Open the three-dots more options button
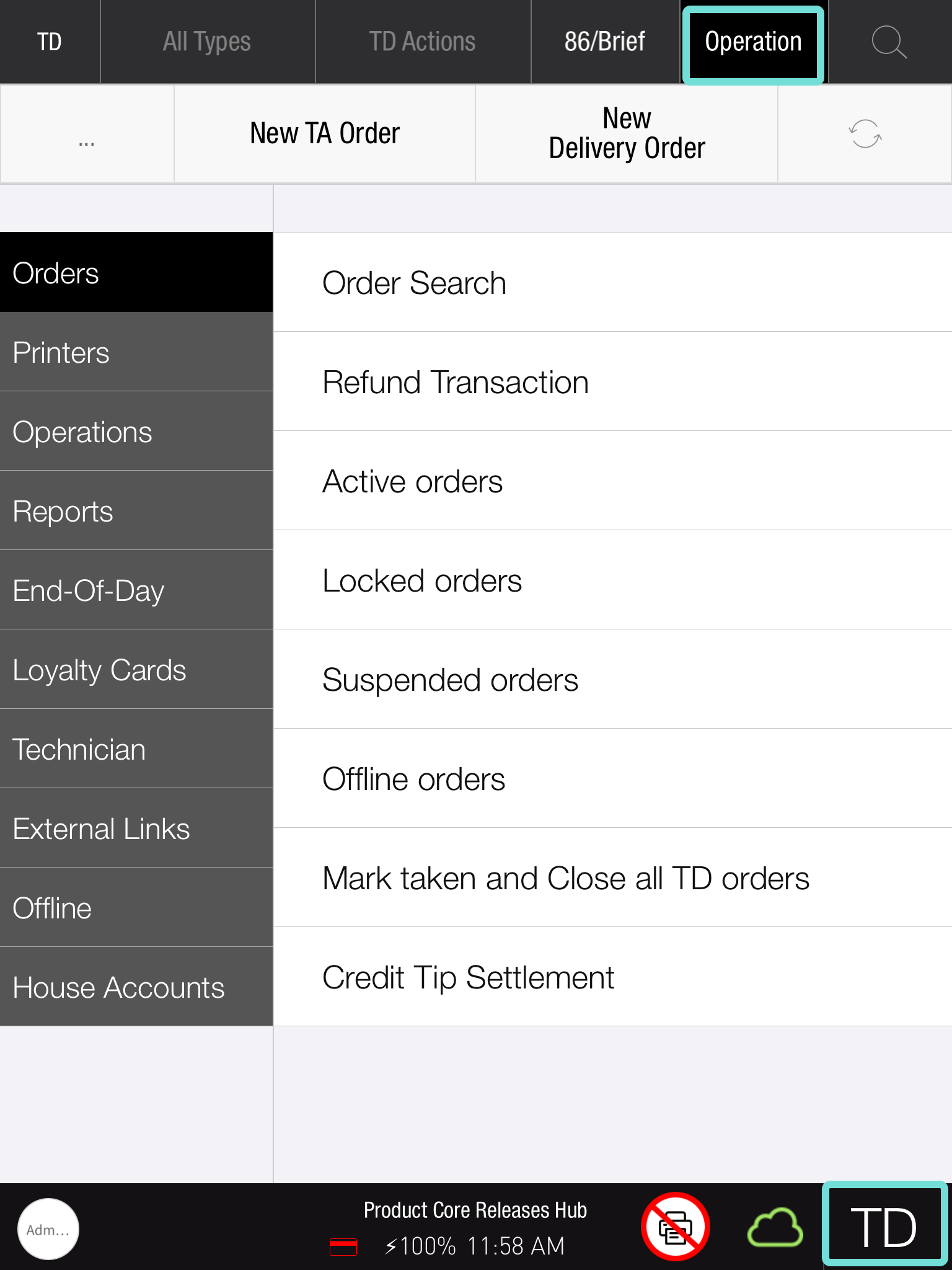Image resolution: width=952 pixels, height=1270 pixels. point(87,134)
